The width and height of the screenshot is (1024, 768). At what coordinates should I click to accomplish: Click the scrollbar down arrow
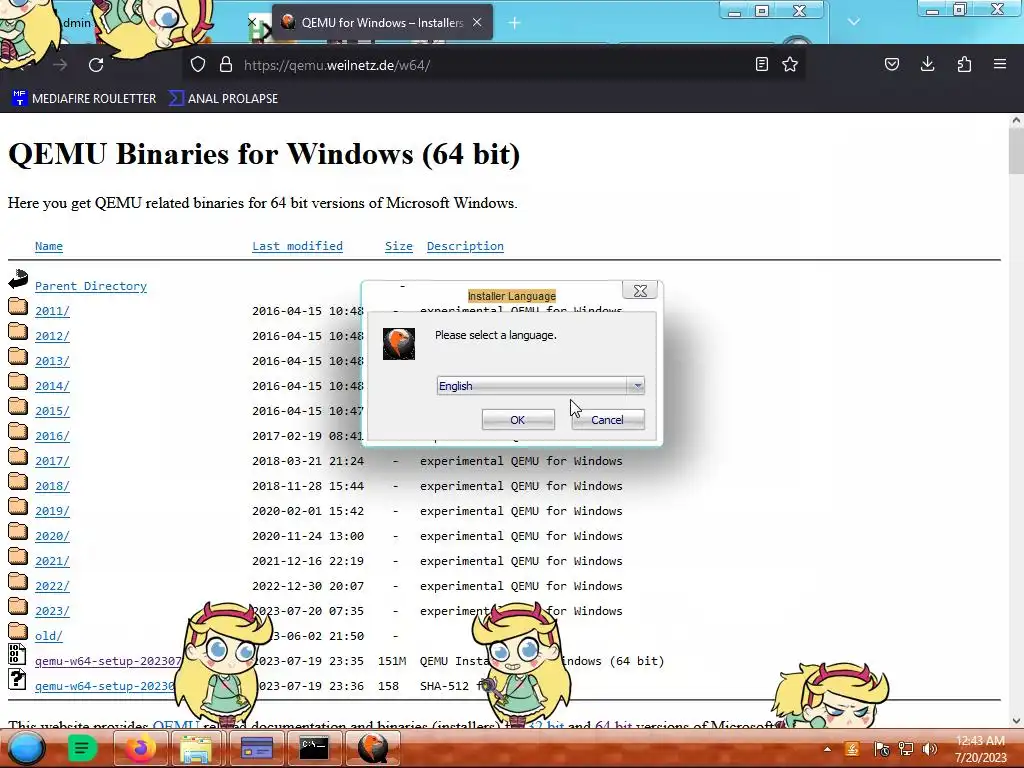click(x=1016, y=721)
